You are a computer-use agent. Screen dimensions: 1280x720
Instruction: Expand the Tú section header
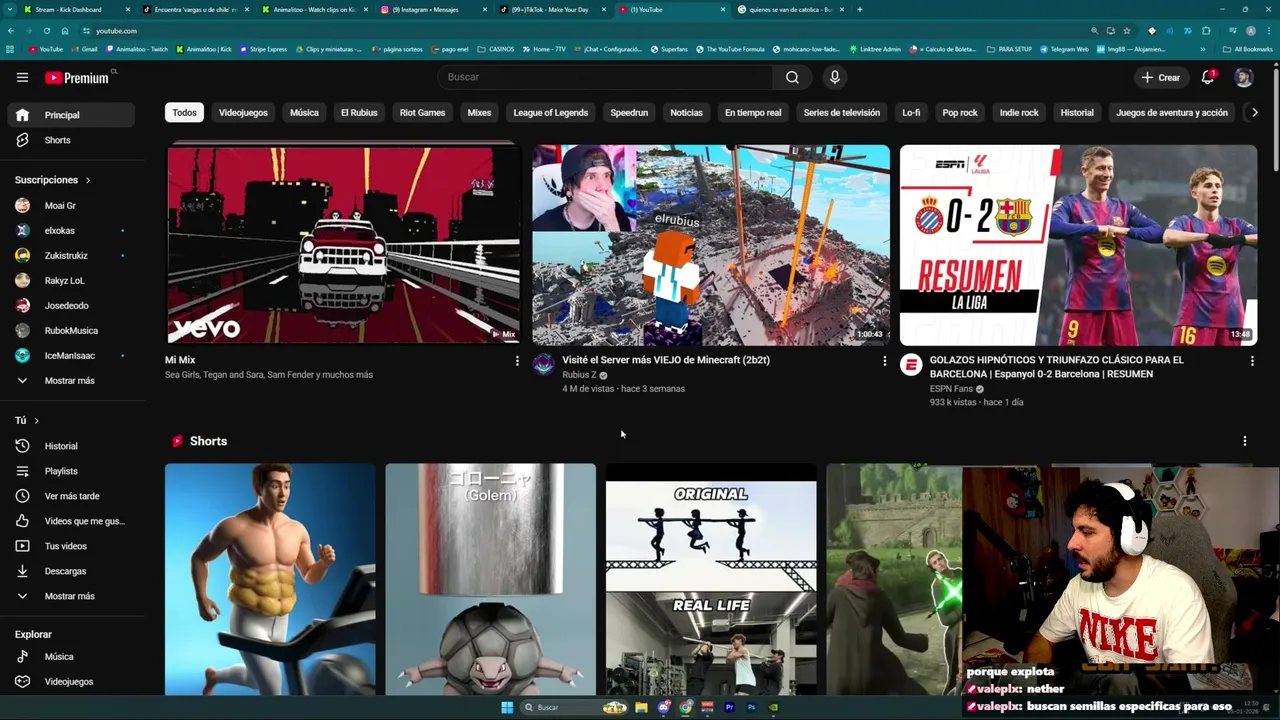pos(27,421)
